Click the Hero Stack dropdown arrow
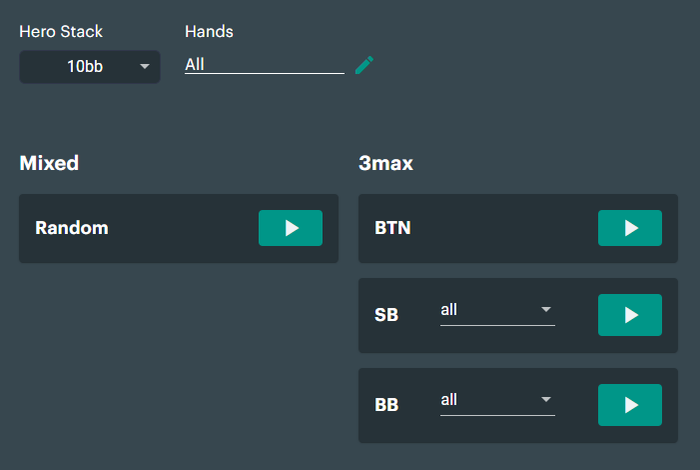700x470 pixels. [x=144, y=67]
